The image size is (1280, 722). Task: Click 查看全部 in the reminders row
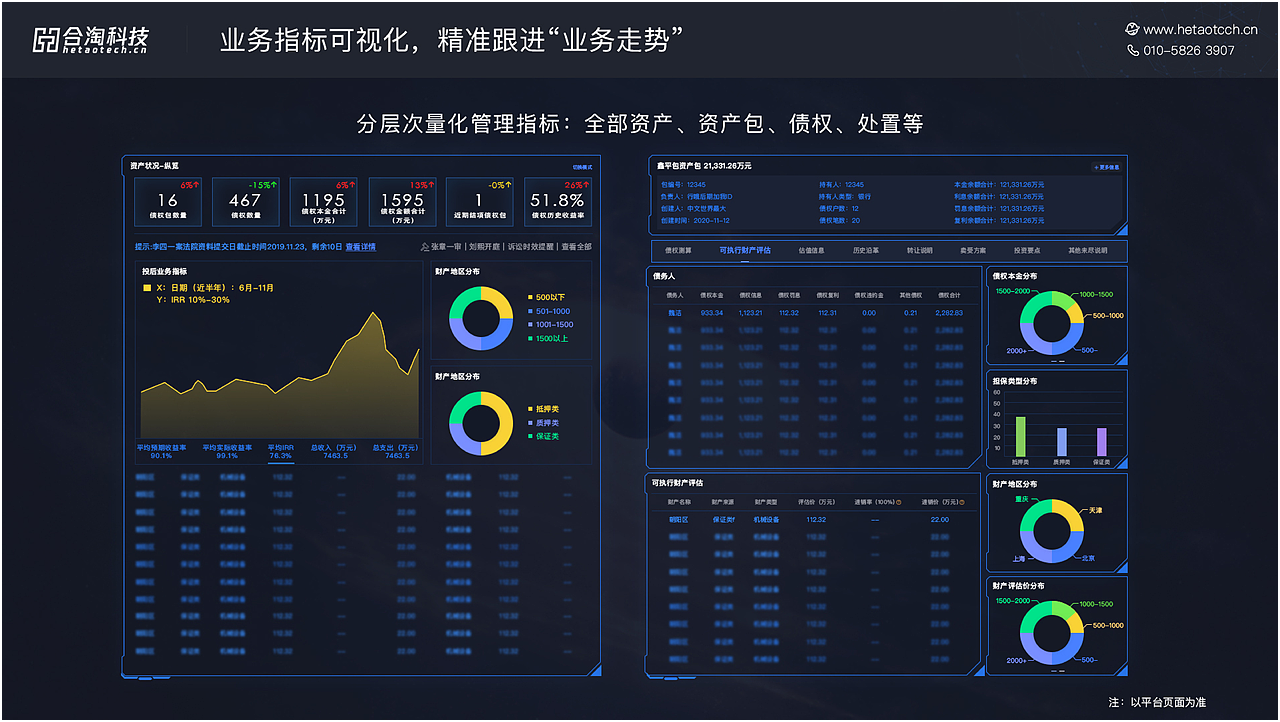[575, 247]
